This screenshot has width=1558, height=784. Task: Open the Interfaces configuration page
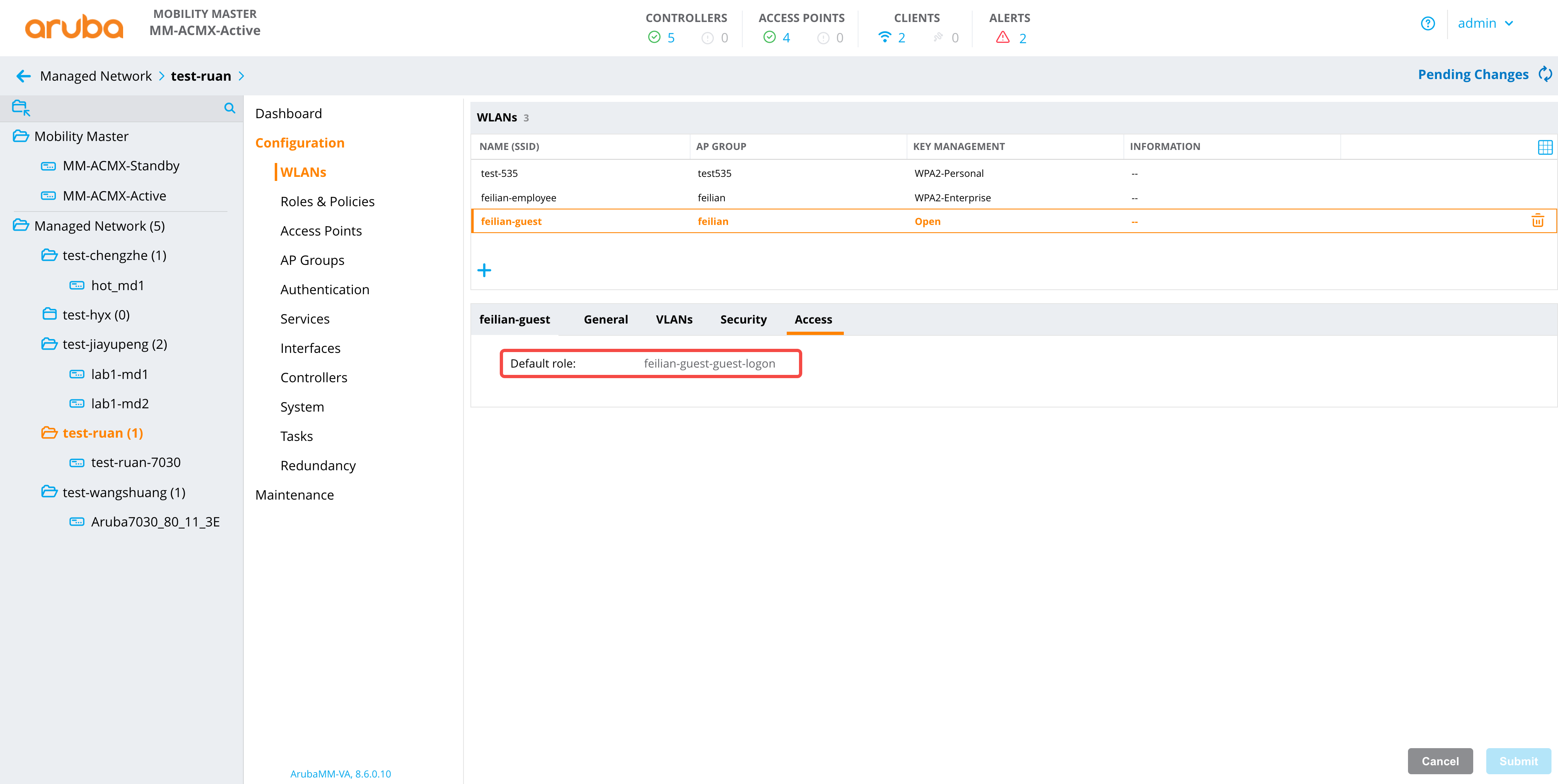pyautogui.click(x=310, y=348)
